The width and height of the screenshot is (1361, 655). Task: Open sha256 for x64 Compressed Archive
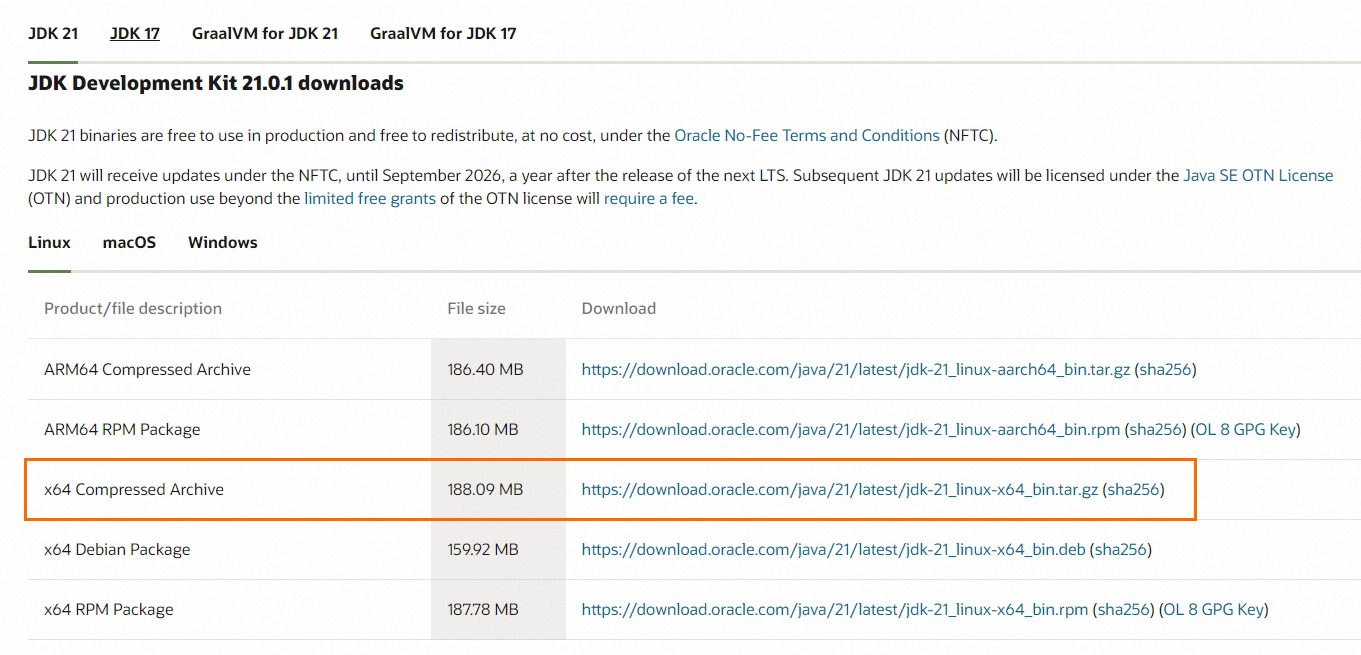pos(1134,489)
